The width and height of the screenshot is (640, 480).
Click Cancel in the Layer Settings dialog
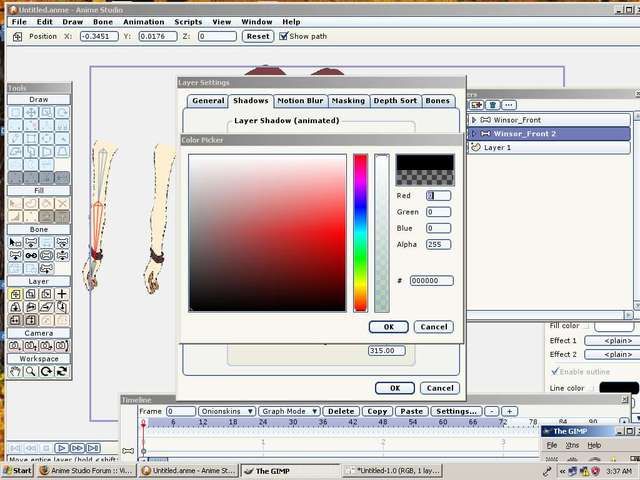pos(440,388)
